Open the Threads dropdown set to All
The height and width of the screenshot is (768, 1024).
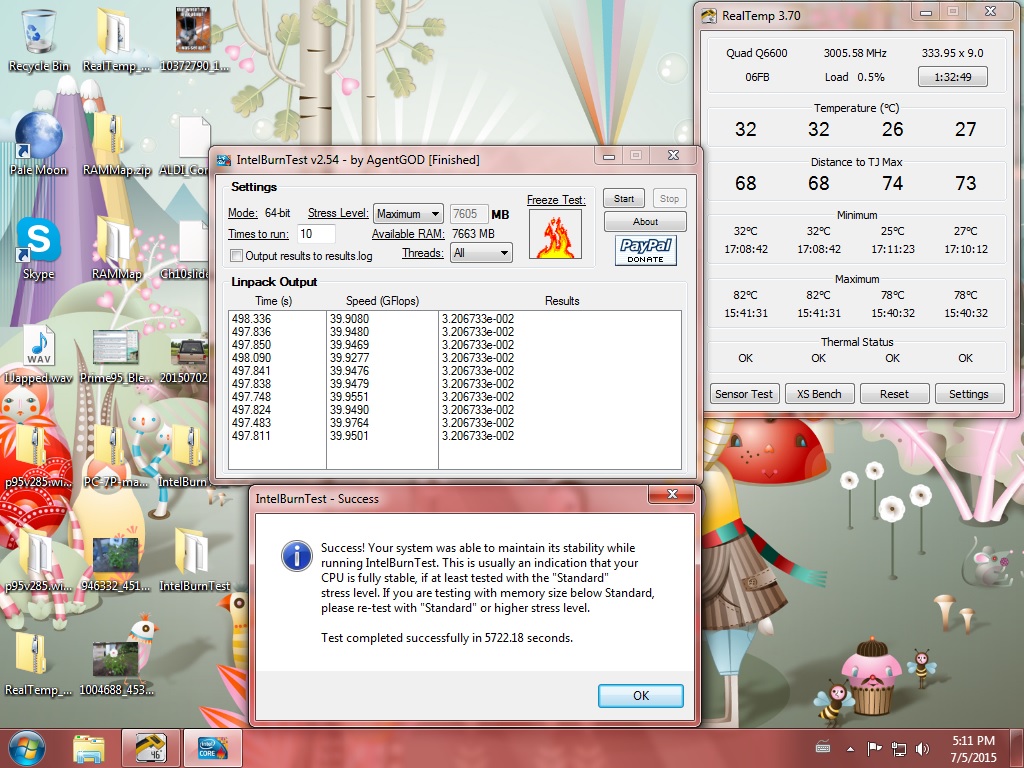coord(481,253)
